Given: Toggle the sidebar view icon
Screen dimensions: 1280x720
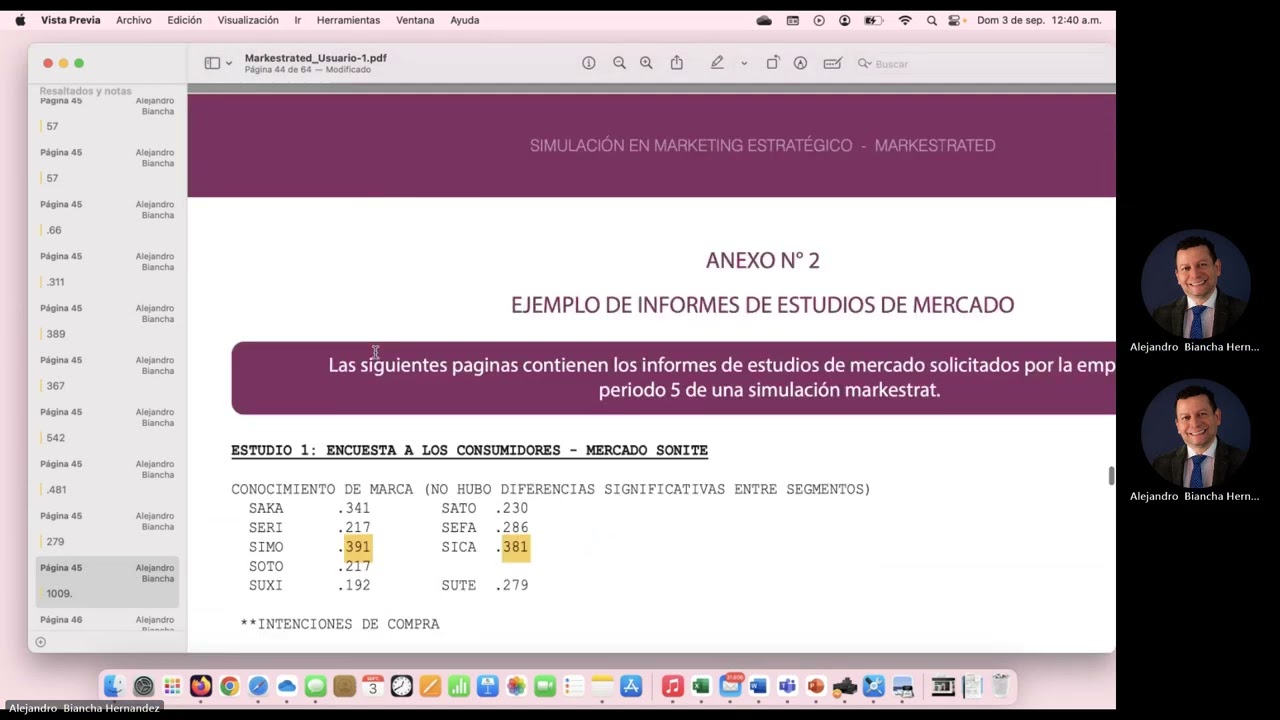Looking at the screenshot, I should [212, 63].
